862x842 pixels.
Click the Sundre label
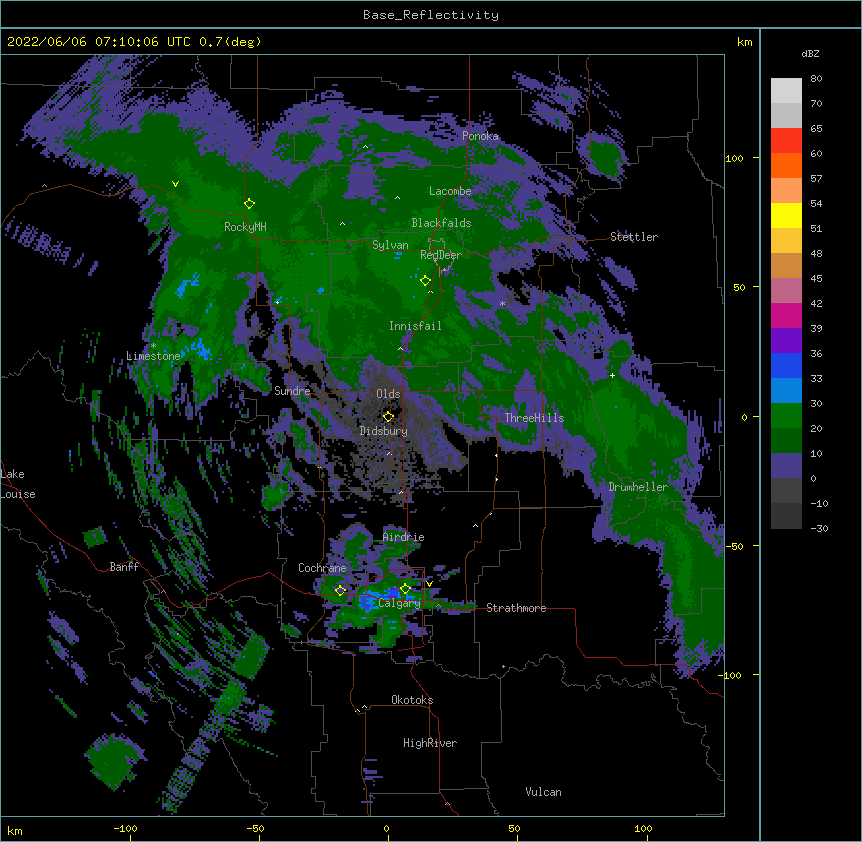pyautogui.click(x=292, y=391)
